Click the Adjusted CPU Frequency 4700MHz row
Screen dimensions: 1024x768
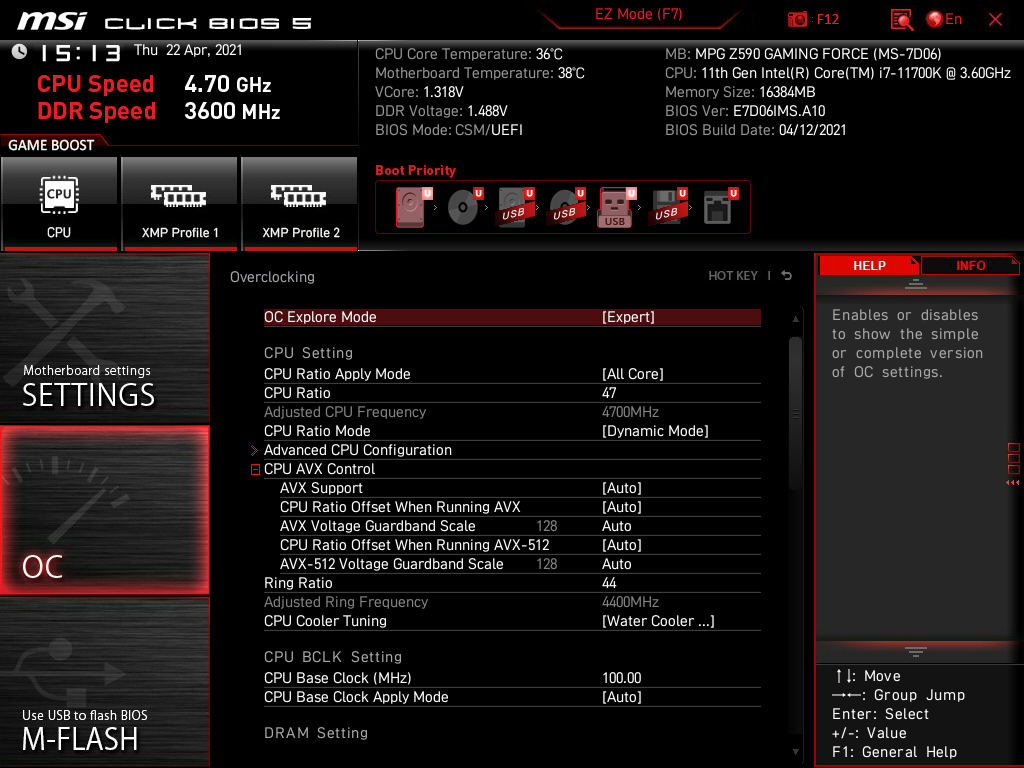coord(512,412)
